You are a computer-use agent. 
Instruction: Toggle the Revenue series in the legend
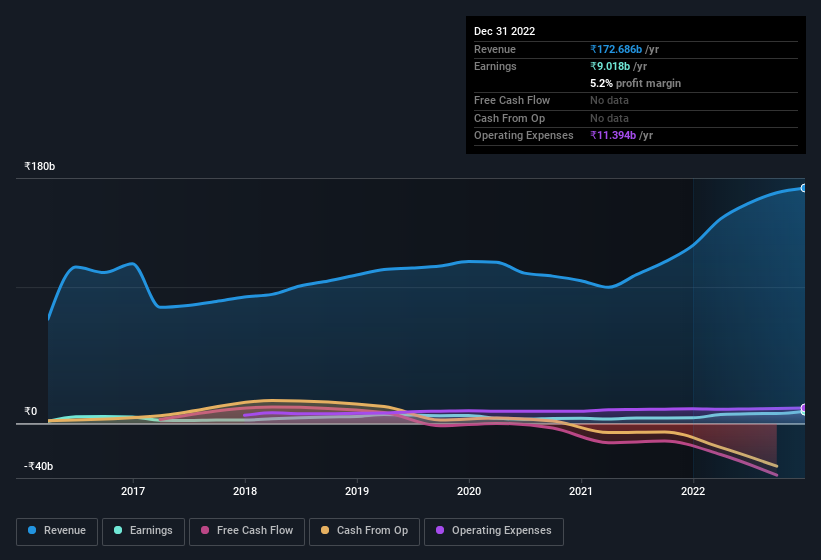click(57, 531)
